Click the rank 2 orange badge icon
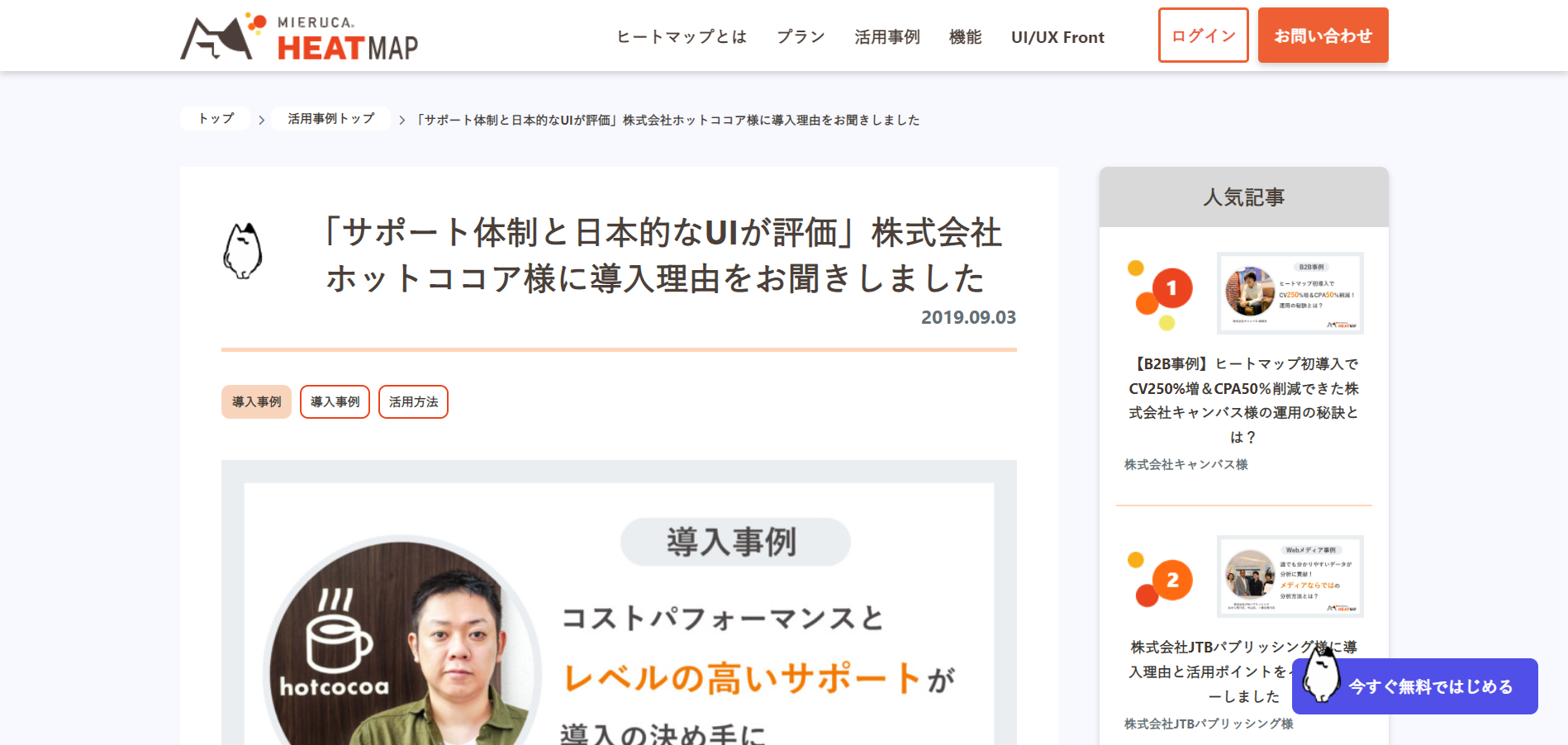 click(1170, 581)
